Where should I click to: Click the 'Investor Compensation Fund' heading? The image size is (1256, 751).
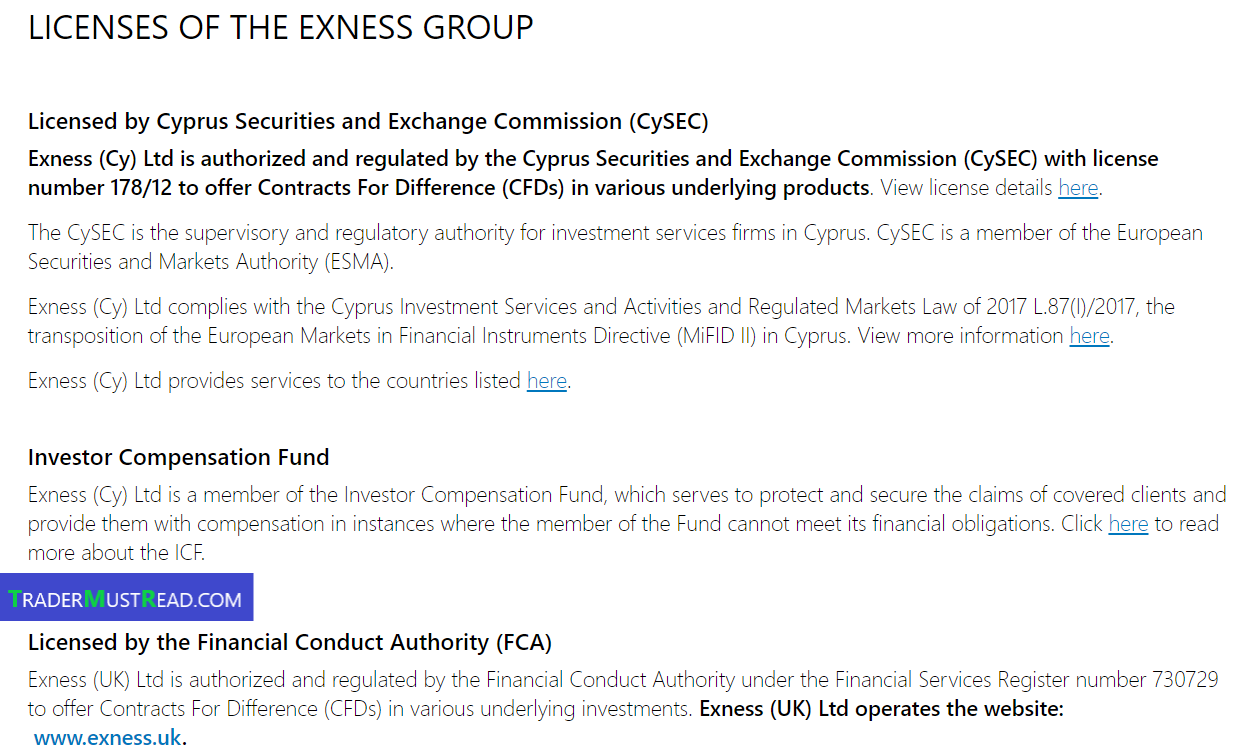tap(179, 458)
